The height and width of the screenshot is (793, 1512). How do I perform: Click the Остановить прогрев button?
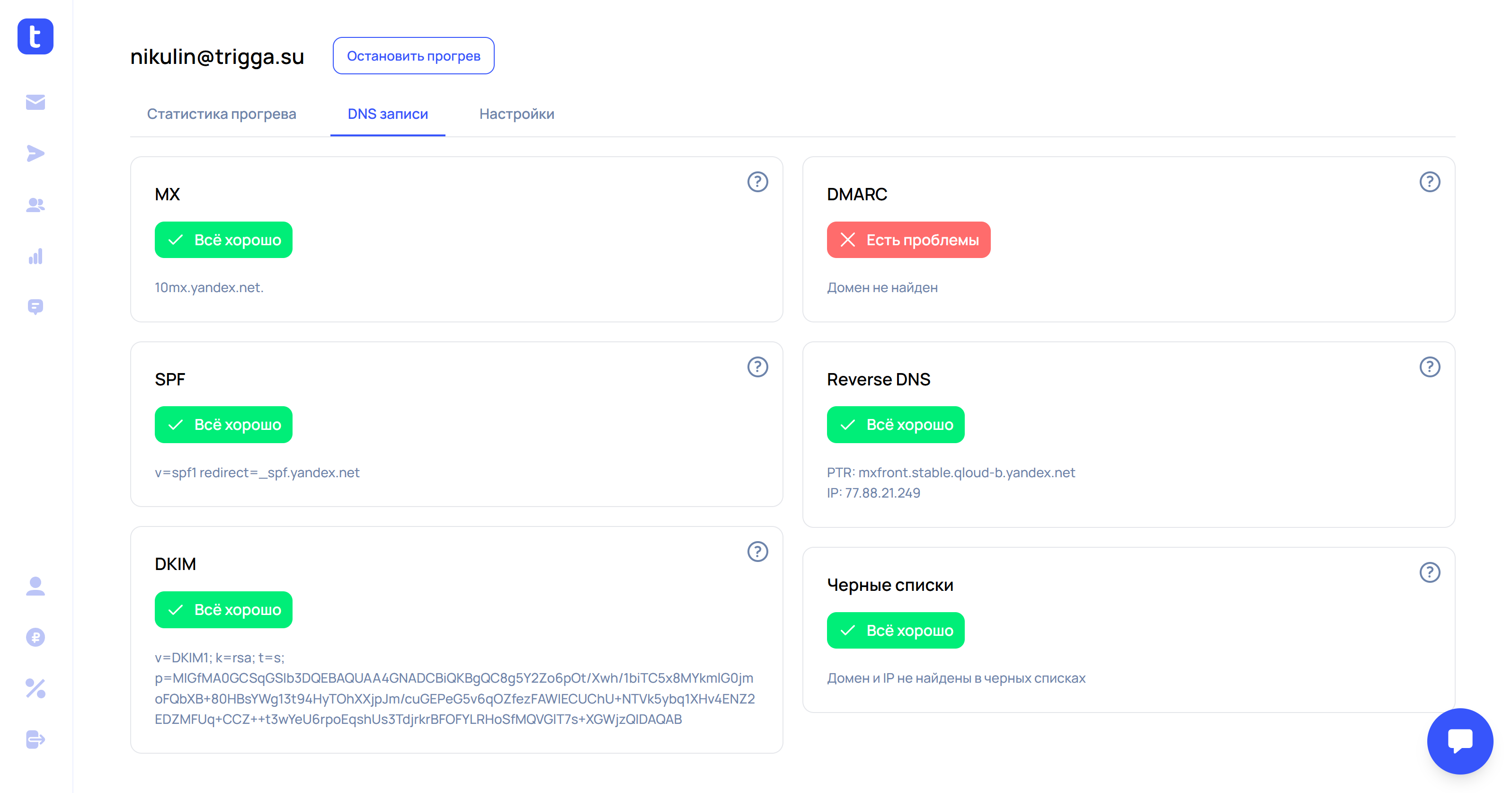[x=413, y=56]
